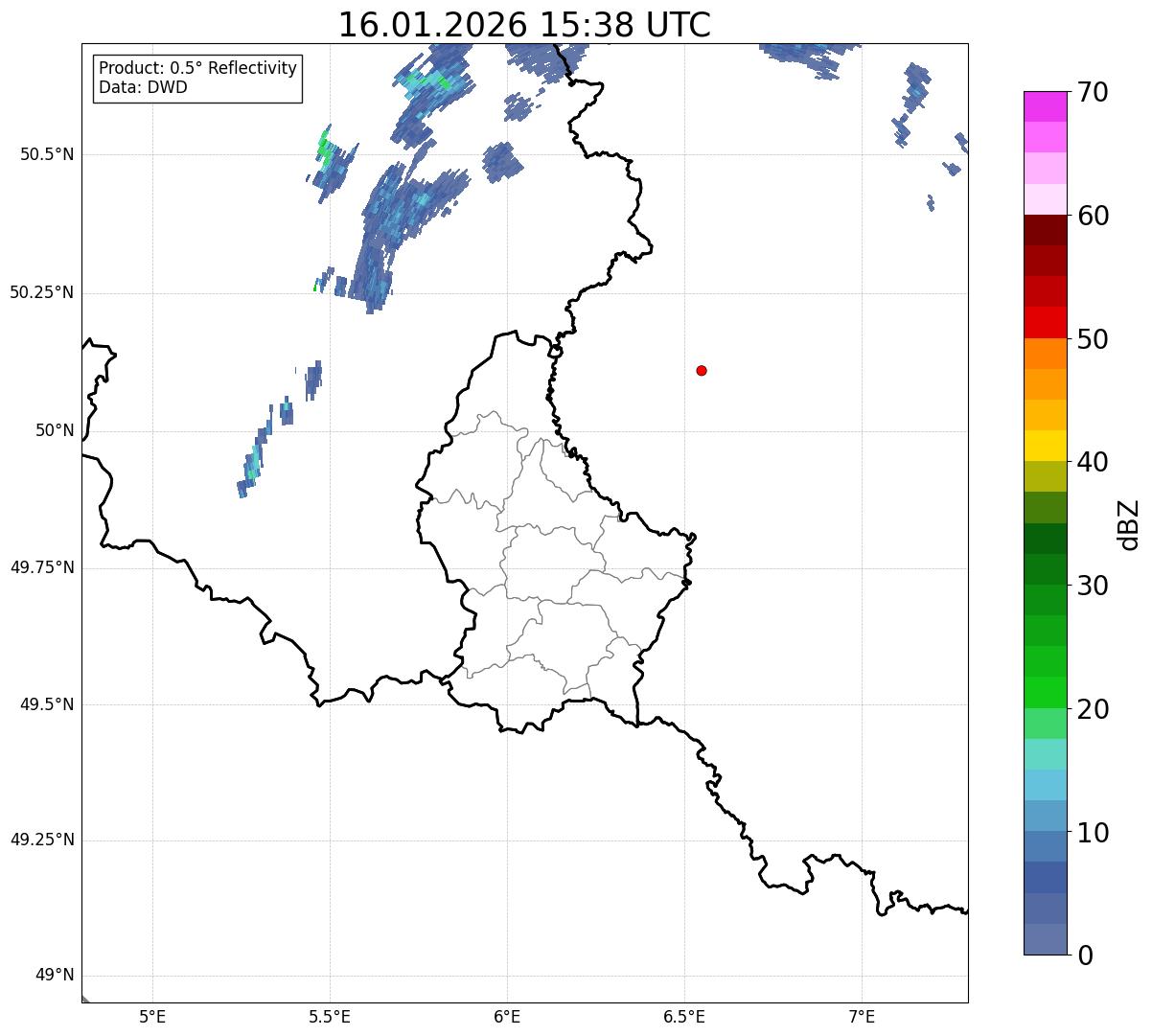Click the longitude label 6.5°E
This screenshot has height=1036, width=1152.
pyautogui.click(x=684, y=1017)
